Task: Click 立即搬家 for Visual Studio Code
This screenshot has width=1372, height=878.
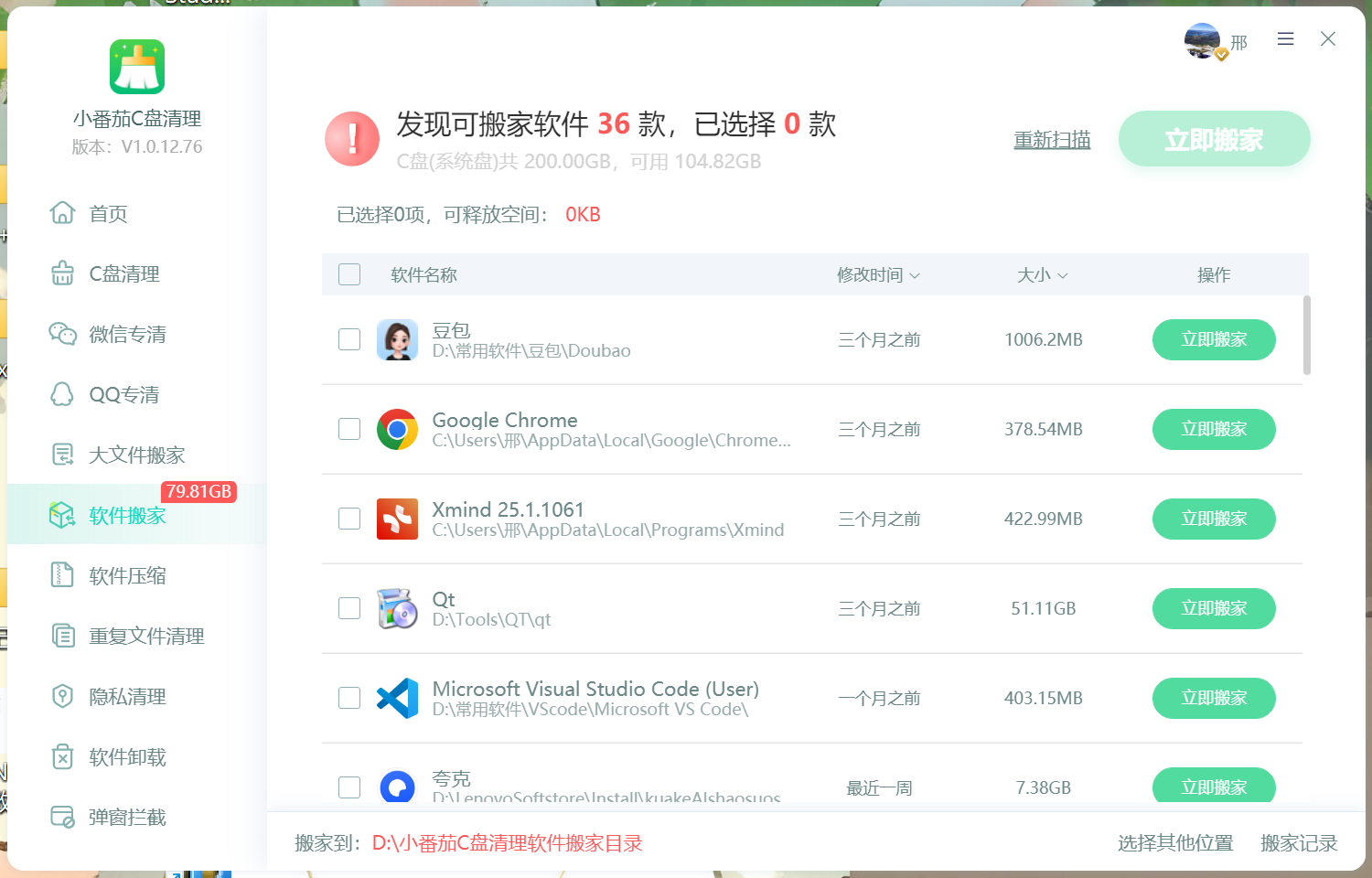Action: tap(1214, 698)
